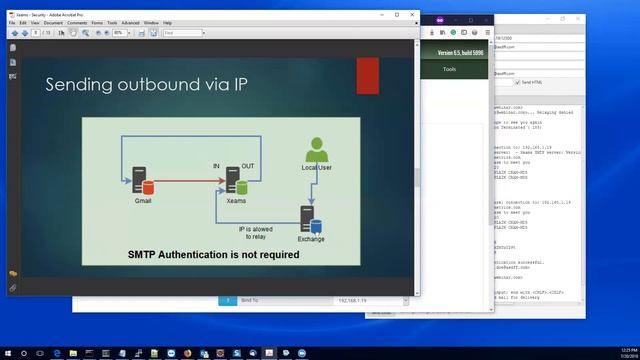This screenshot has height=360, width=640.
Task: Open the Signatures panel in Acrobat sidebar
Action: [x=13, y=76]
